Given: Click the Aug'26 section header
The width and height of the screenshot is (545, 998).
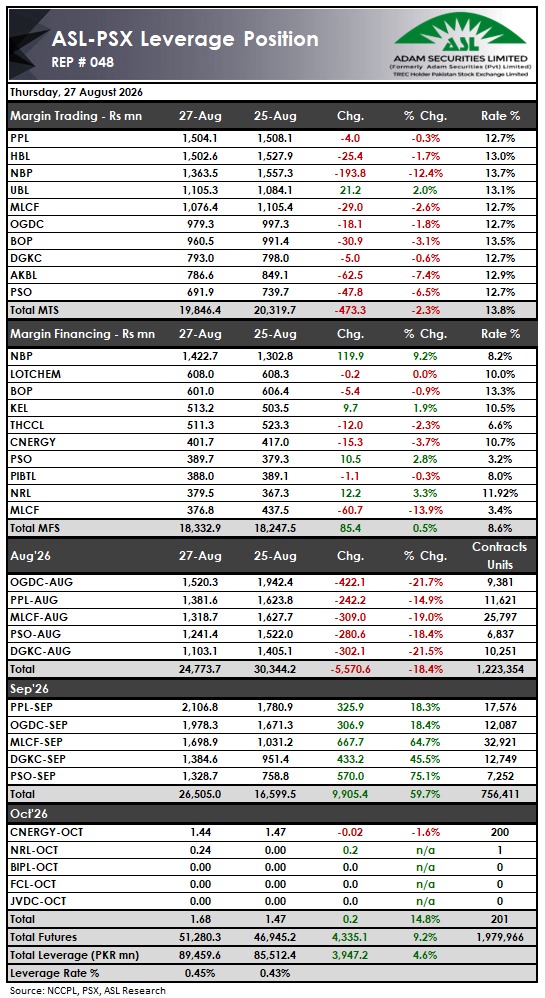Looking at the screenshot, I should 31,555.
